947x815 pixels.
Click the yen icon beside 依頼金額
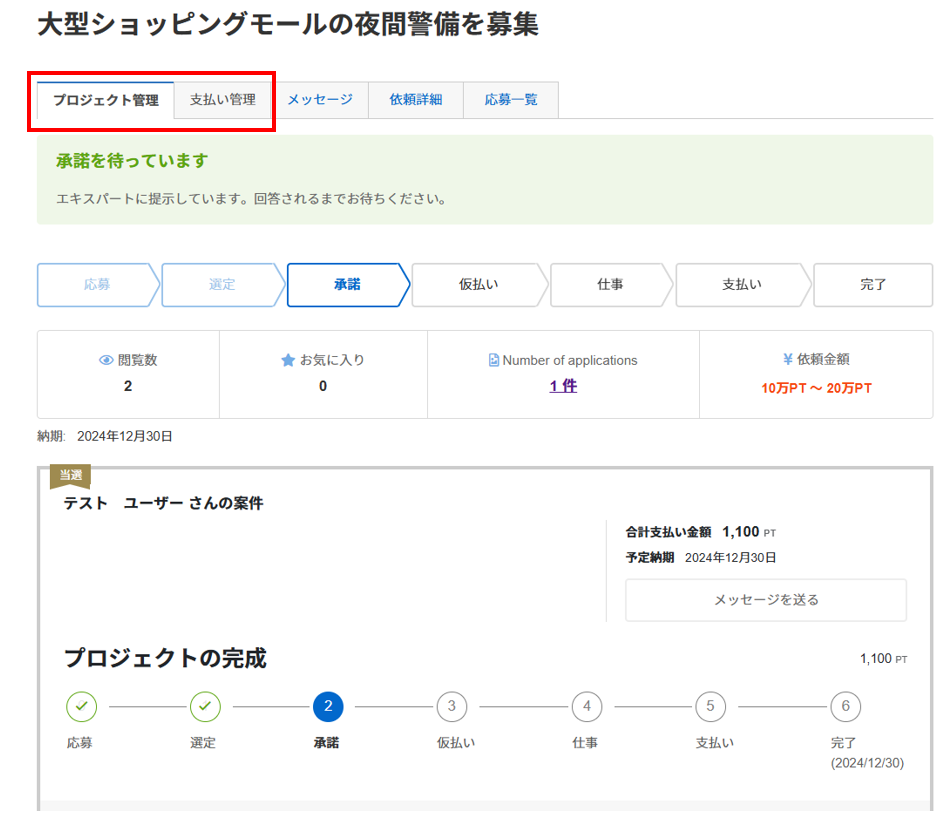point(788,360)
